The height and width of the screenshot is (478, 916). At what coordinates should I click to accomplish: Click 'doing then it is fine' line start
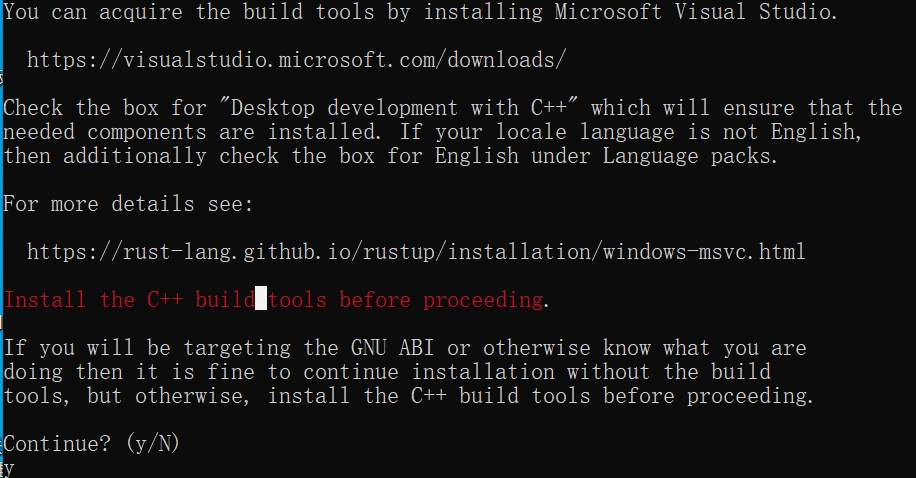coord(147,372)
